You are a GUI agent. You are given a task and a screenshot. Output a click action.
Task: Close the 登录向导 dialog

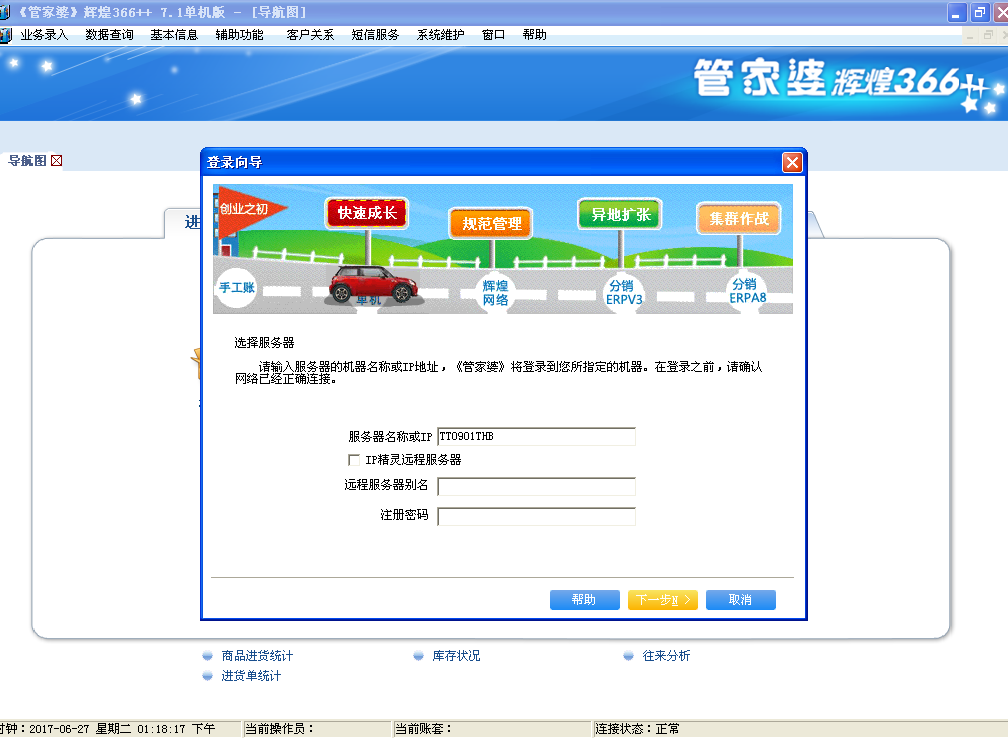tap(792, 163)
